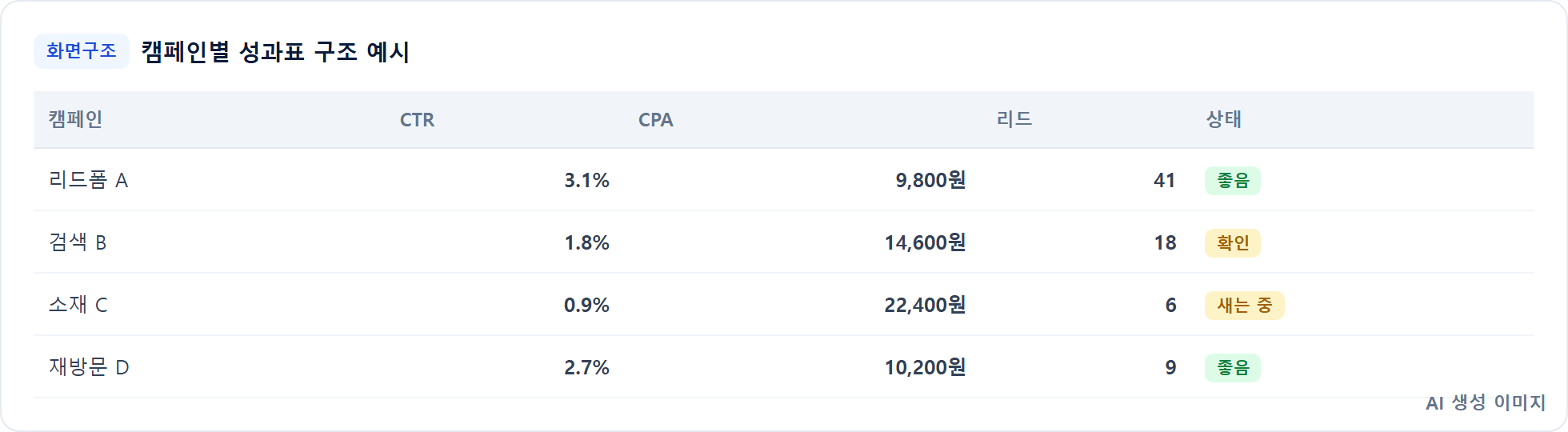The height and width of the screenshot is (432, 1568).
Task: Click the AI 생성 이미지 label
Action: pos(1486,402)
